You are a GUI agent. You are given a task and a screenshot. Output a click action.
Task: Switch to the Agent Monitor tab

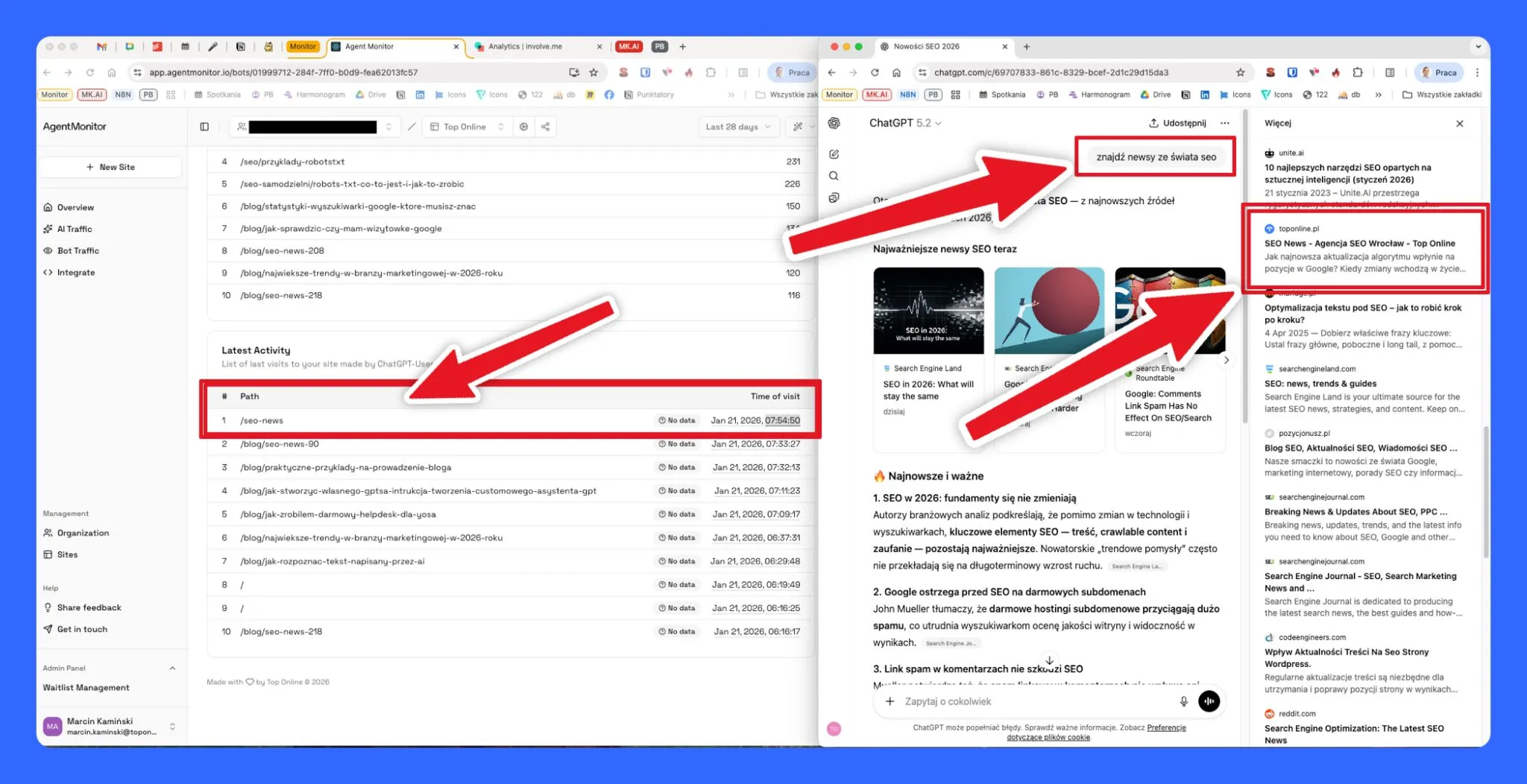[395, 46]
